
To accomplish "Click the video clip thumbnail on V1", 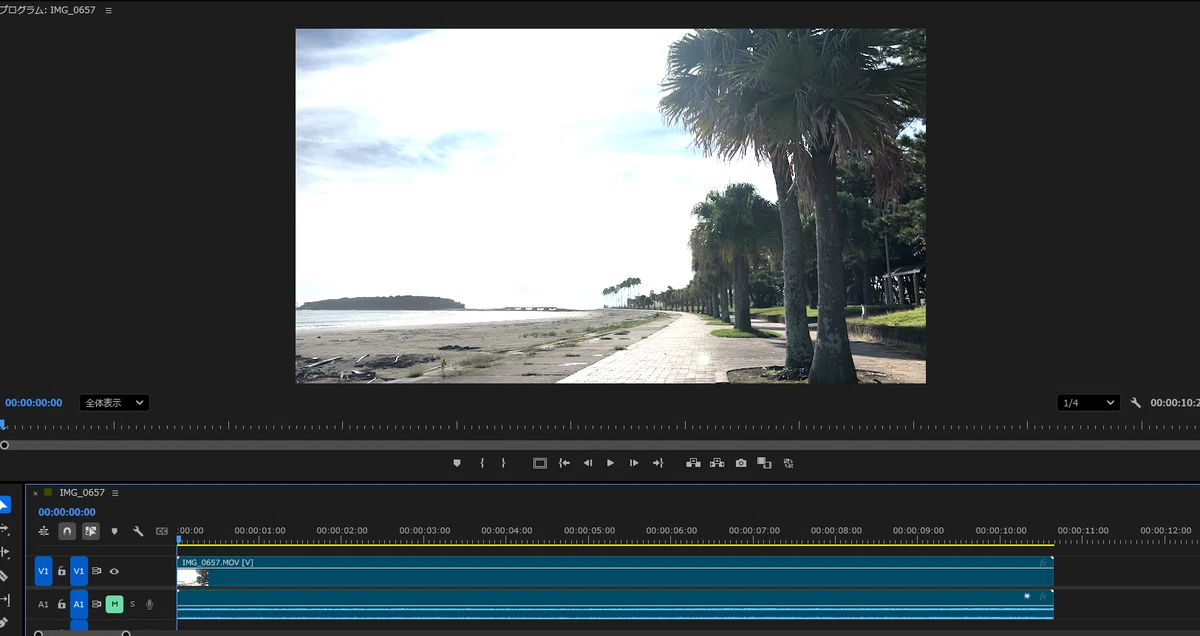I will coord(192,578).
